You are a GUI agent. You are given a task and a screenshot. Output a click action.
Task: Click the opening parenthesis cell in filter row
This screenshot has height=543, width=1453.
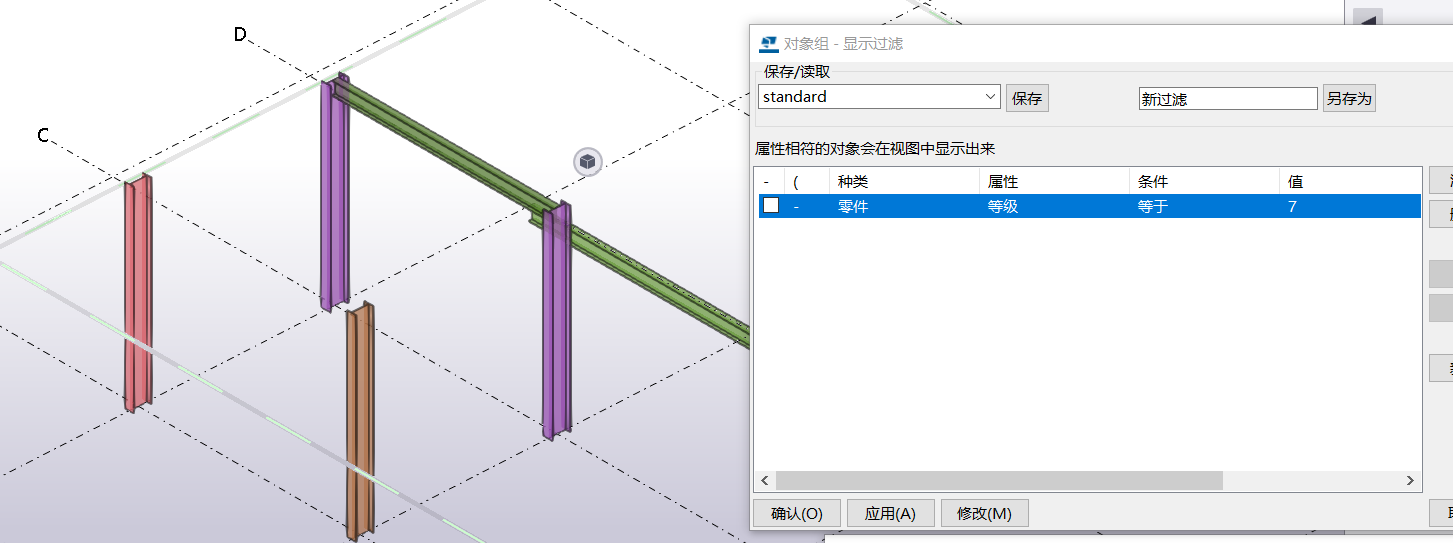[807, 207]
